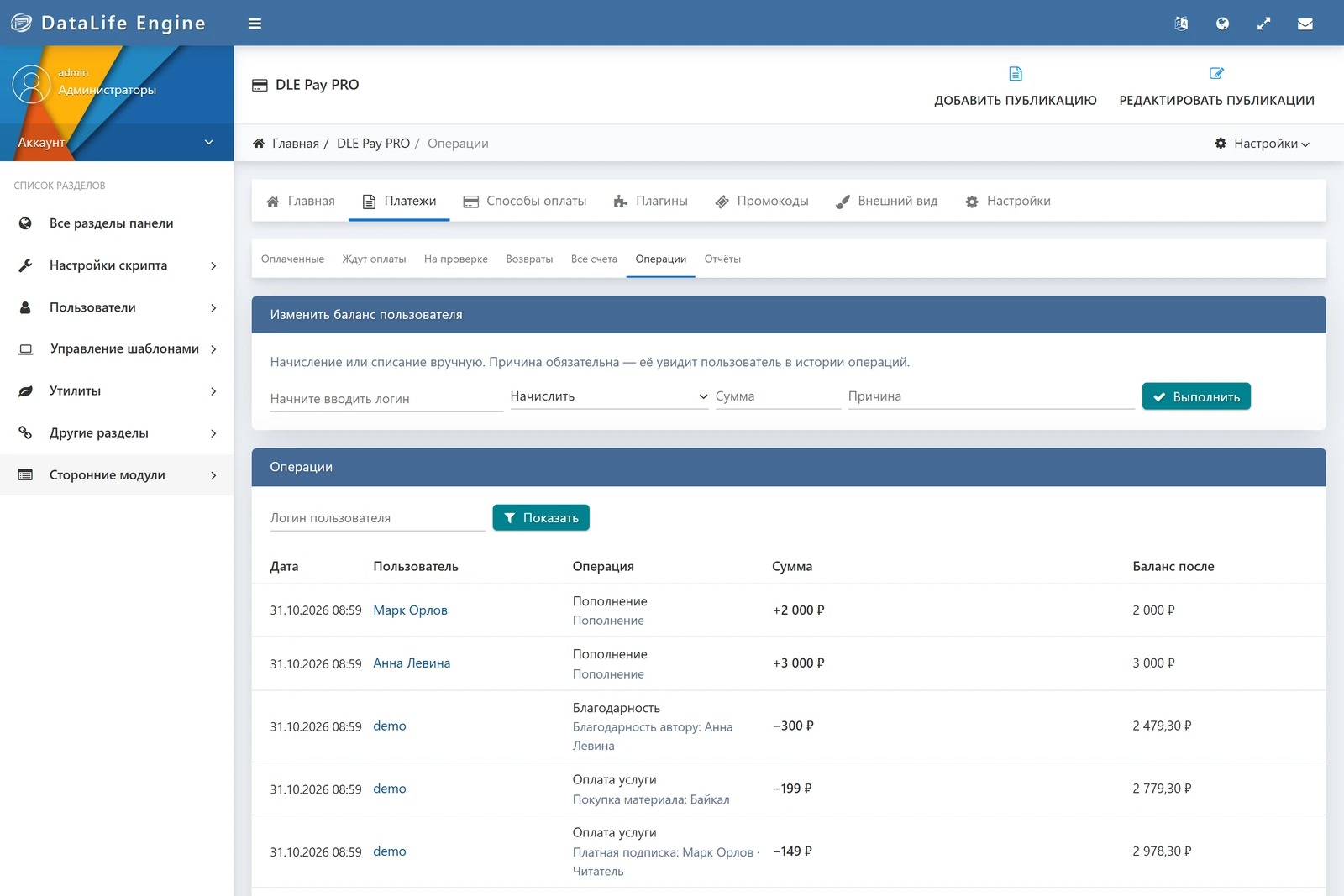Click the home icon in breadcrumb
The image size is (1344, 896).
pos(259,144)
